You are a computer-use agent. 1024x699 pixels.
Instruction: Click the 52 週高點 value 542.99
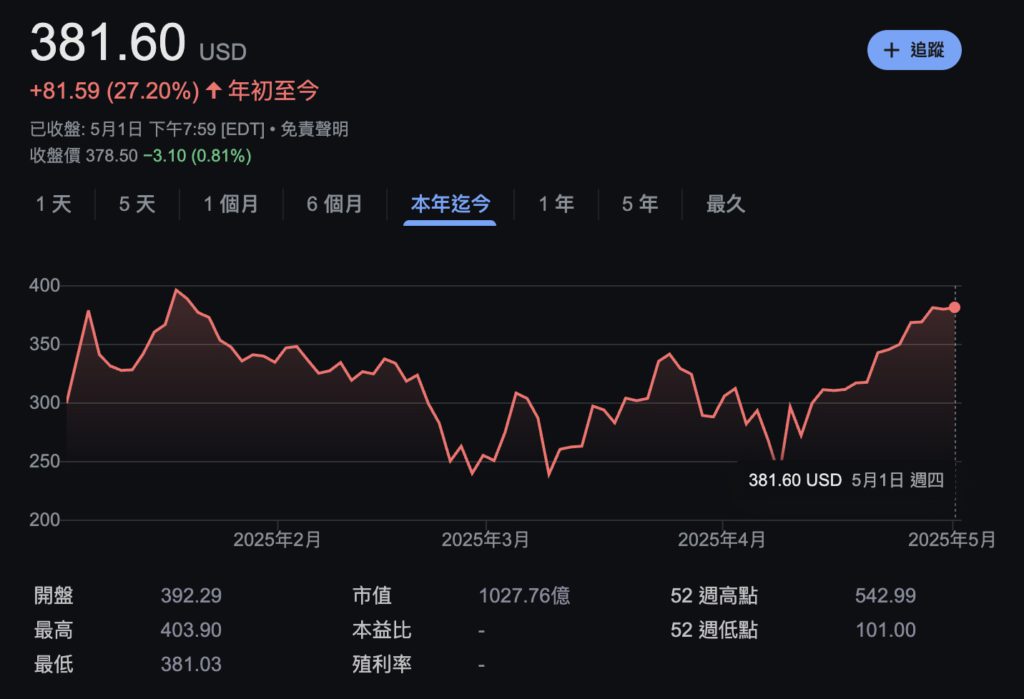pyautogui.click(x=885, y=596)
